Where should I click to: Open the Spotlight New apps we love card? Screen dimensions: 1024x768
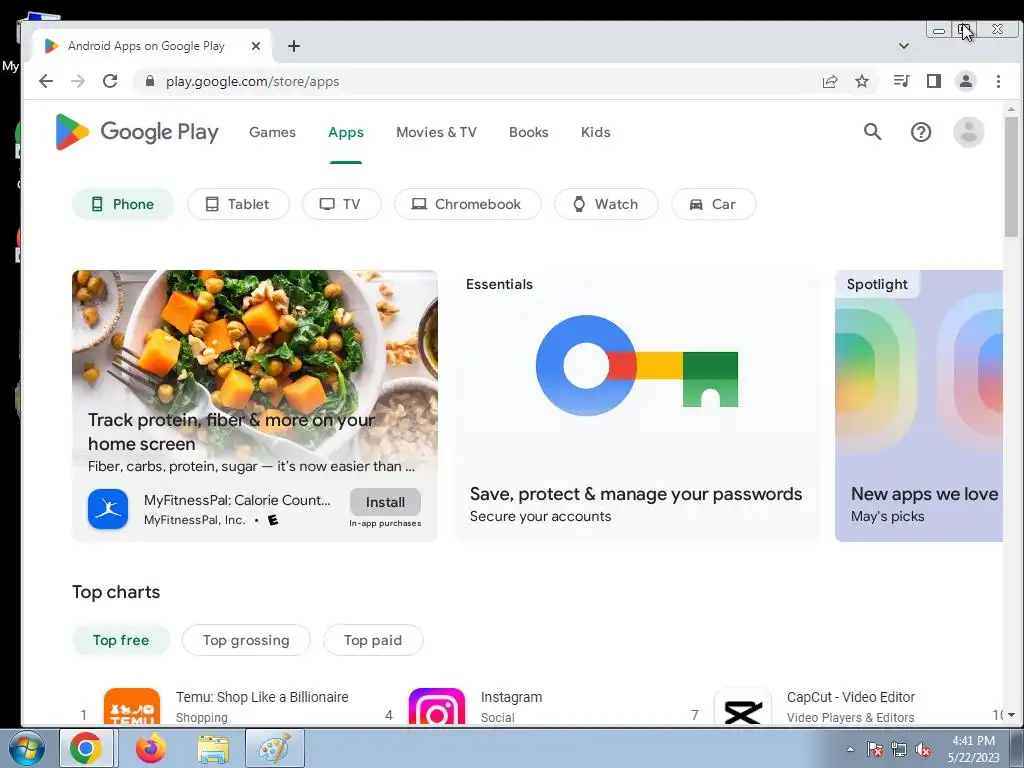point(919,406)
